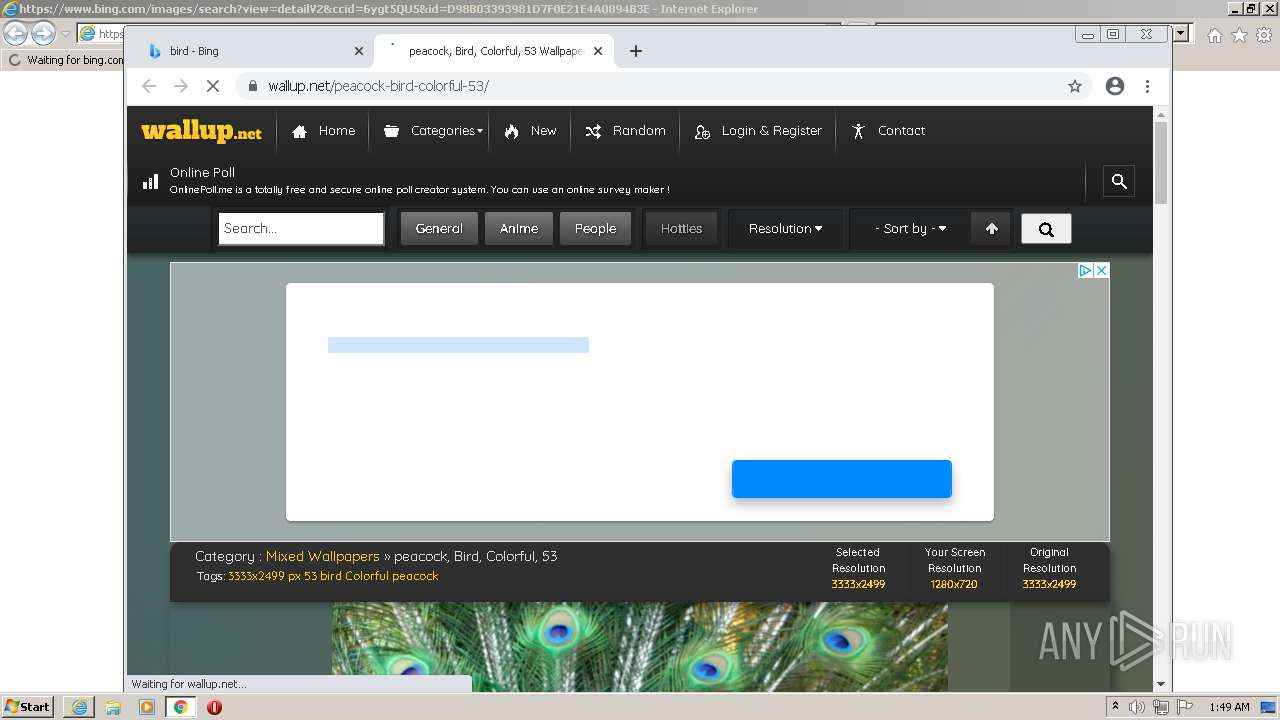Click the AdChoices icon on the ad
Image resolution: width=1280 pixels, height=720 pixels.
click(1085, 270)
